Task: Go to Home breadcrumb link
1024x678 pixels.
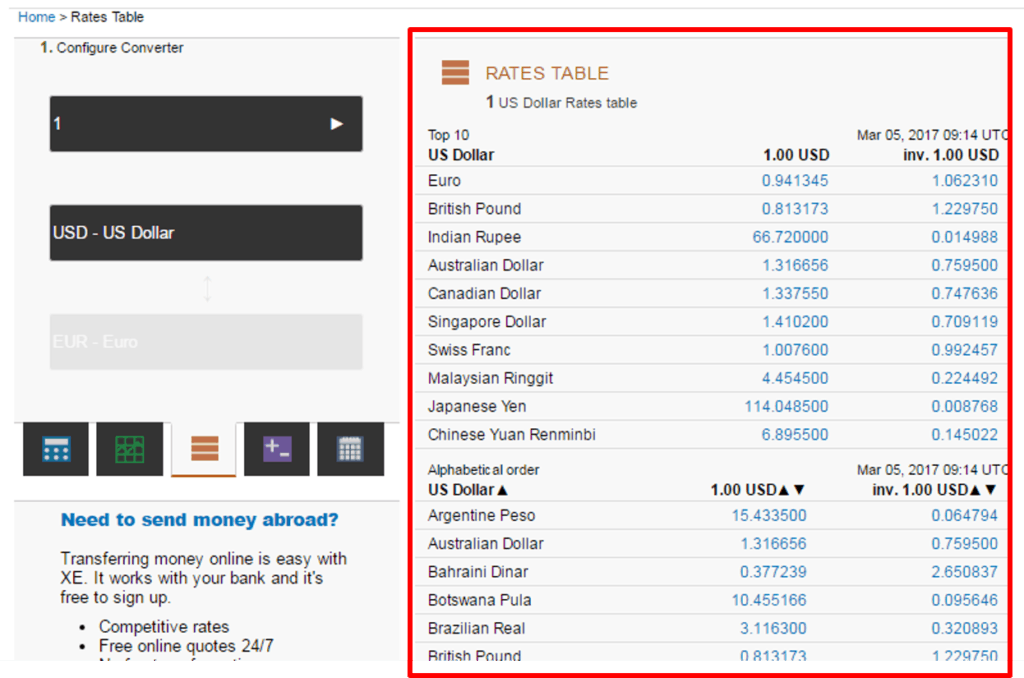Action: (x=37, y=17)
